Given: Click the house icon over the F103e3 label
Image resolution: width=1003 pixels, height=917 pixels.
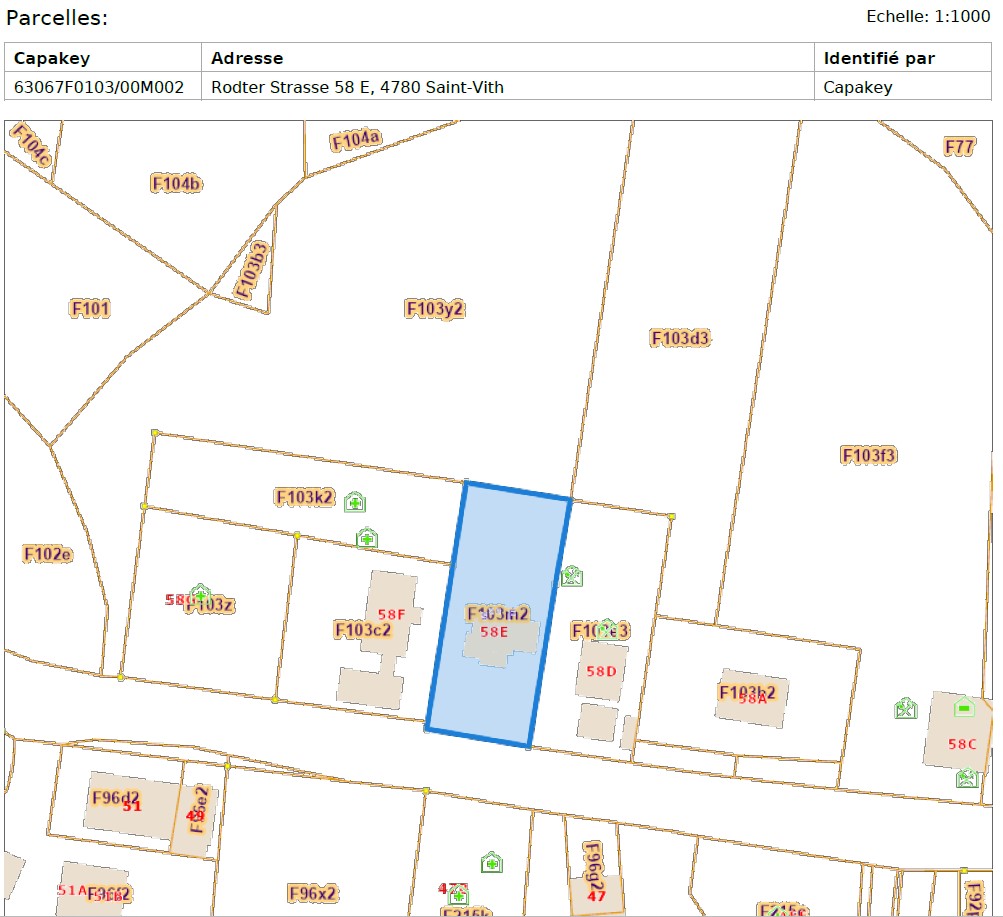Looking at the screenshot, I should pyautogui.click(x=606, y=628).
